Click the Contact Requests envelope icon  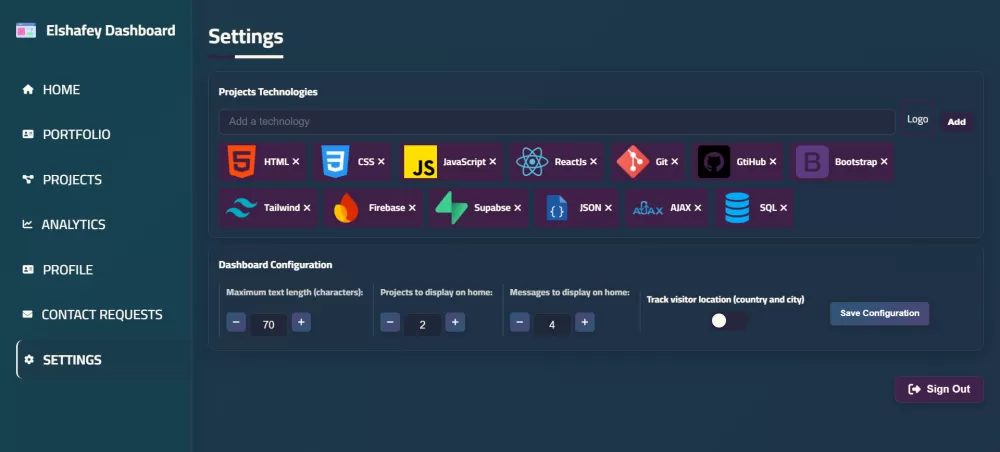[x=27, y=314]
